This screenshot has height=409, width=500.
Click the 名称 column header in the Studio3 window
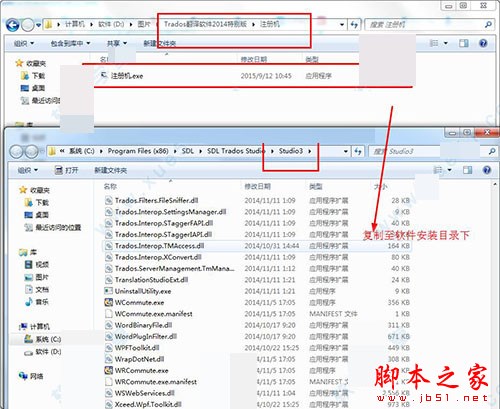[110, 187]
